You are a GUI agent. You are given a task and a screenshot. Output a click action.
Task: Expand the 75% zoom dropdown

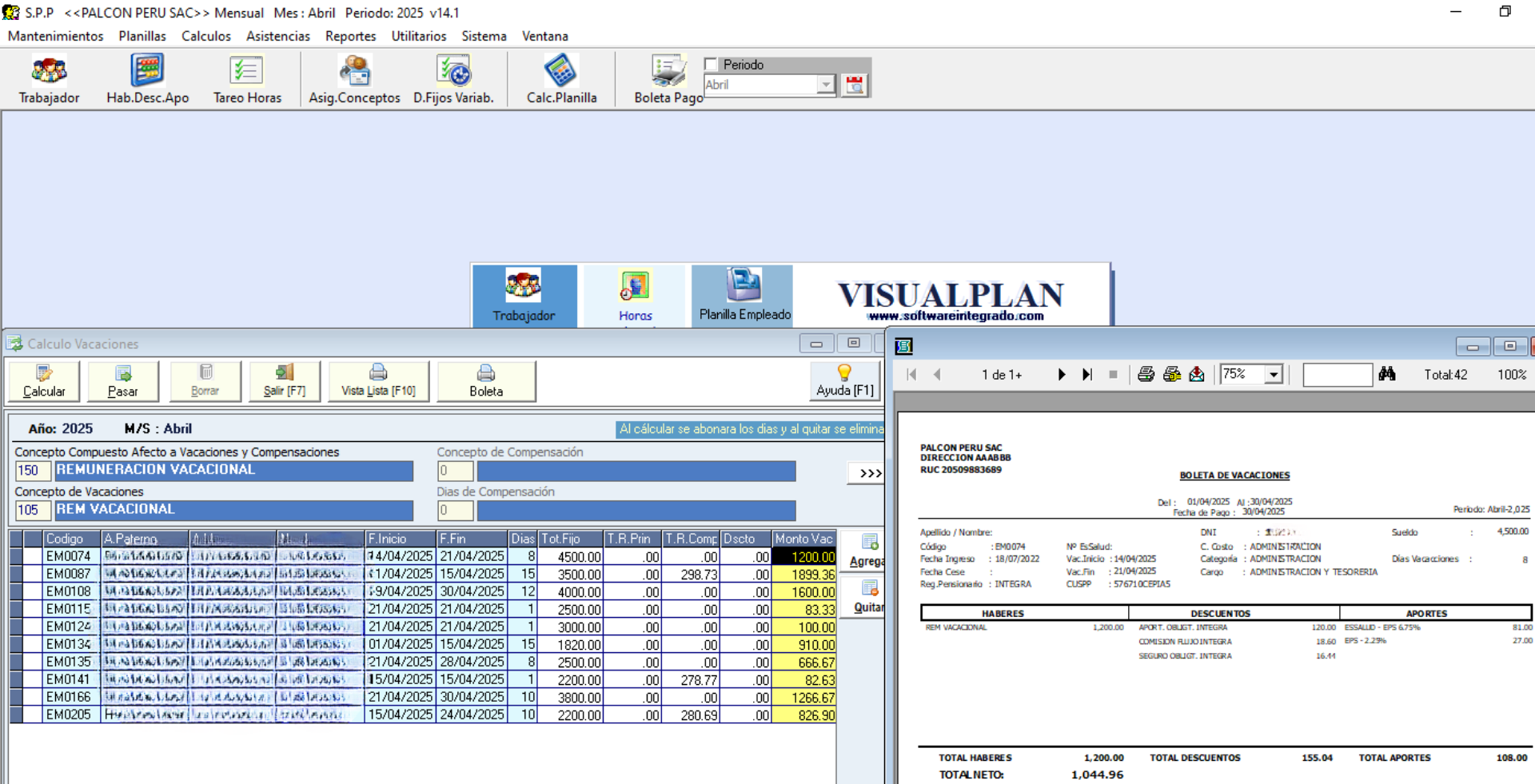(x=1274, y=374)
